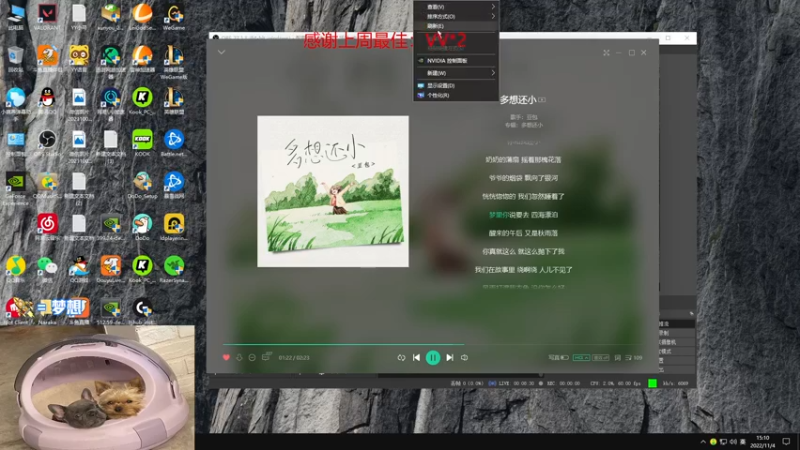Viewport: 800px width, 450px height.
Task: Open 显示设置(D) from context menu
Action: (456, 86)
